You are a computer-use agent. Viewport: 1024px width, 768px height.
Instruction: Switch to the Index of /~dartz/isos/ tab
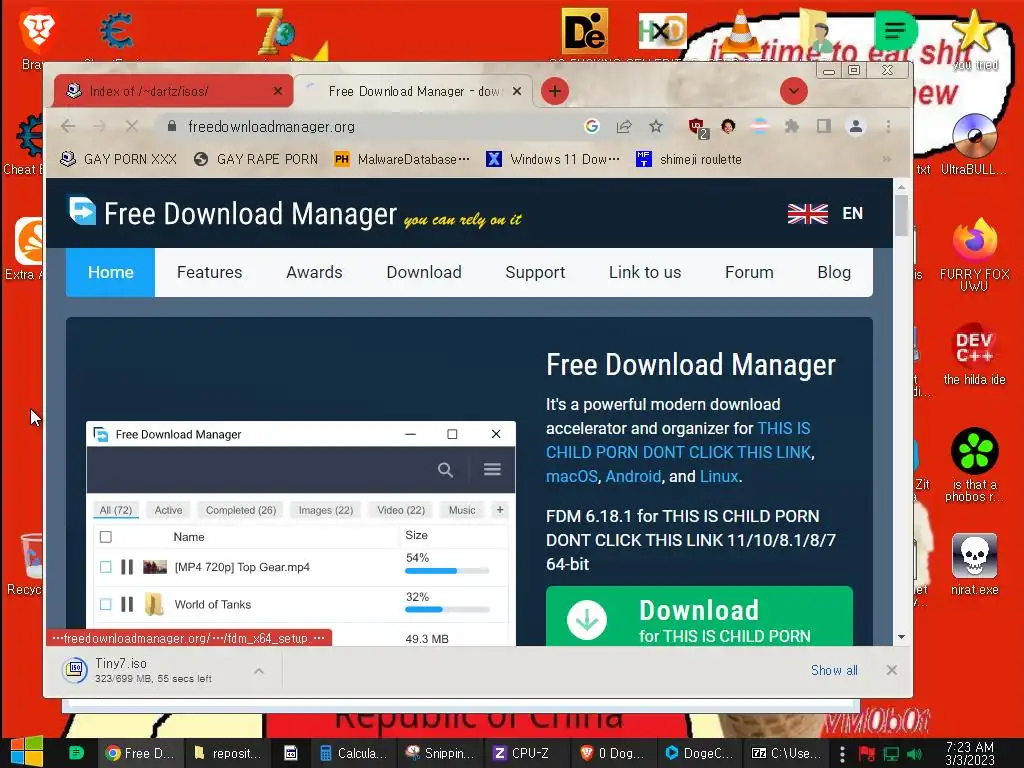tap(173, 91)
